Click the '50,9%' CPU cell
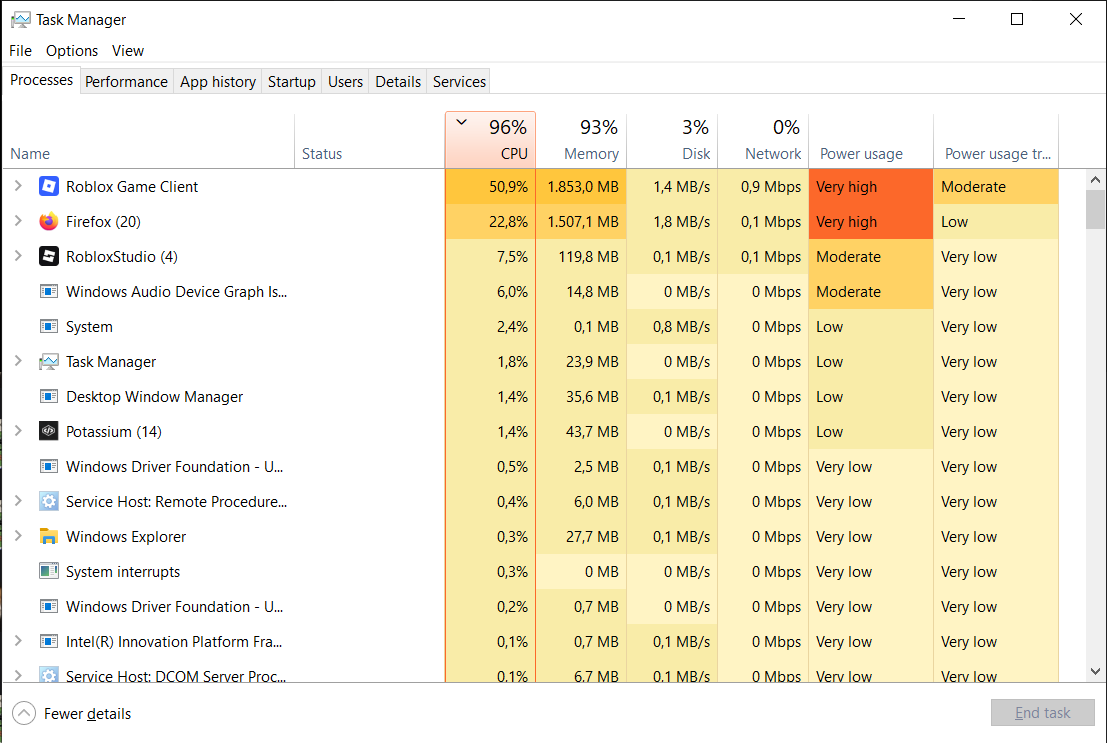The image size is (1107, 743). pos(491,186)
